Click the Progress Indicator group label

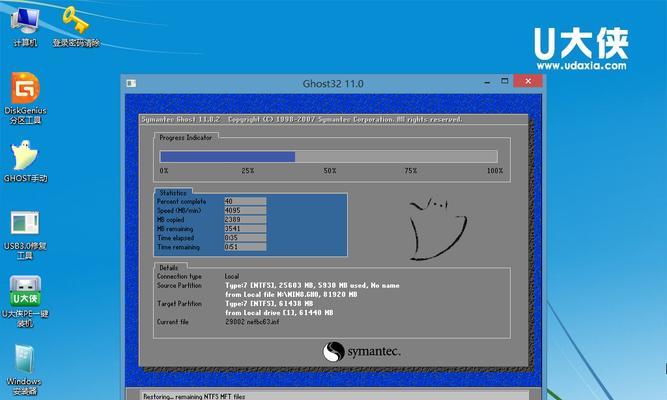pos(185,137)
